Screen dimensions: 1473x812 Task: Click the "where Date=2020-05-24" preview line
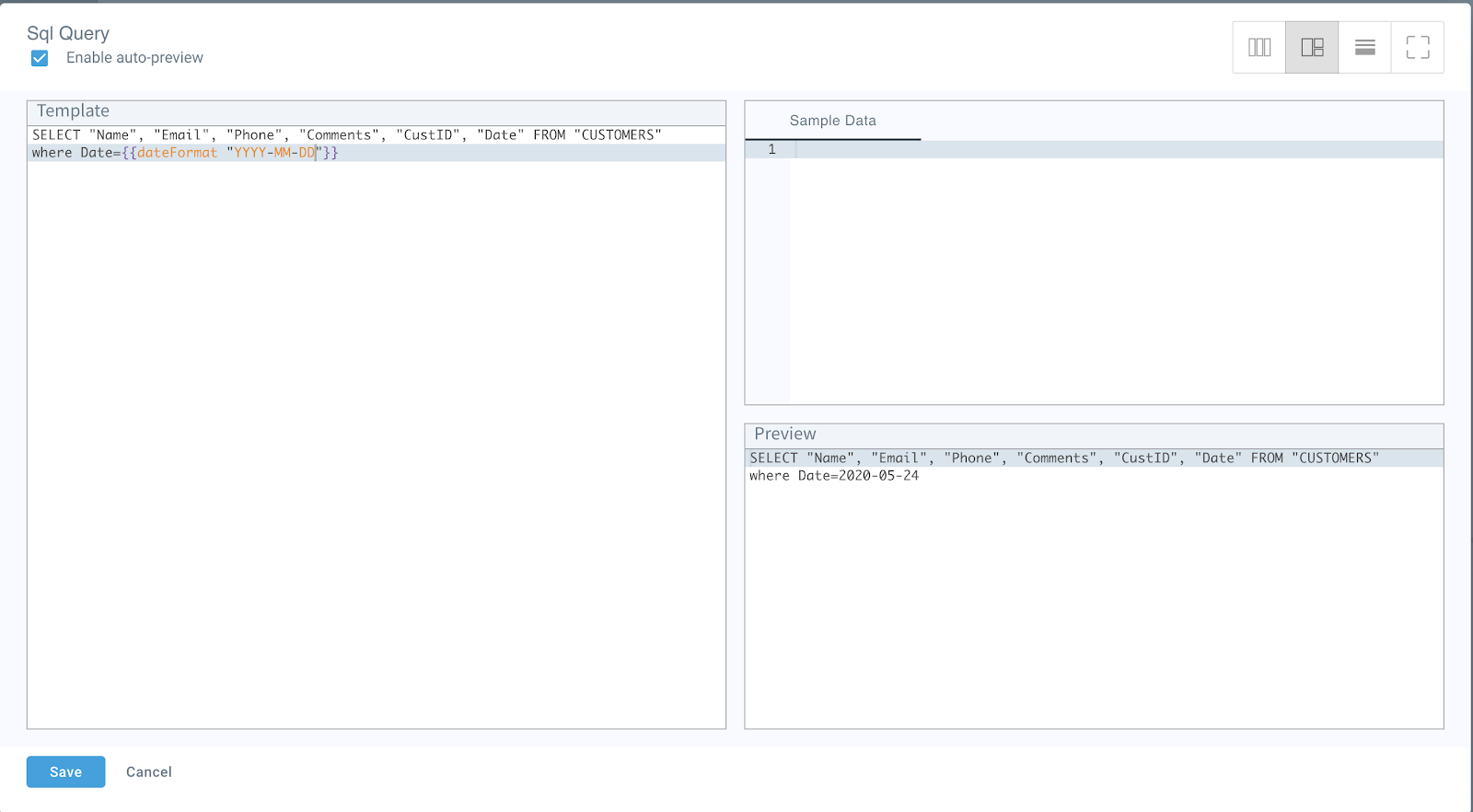(834, 476)
